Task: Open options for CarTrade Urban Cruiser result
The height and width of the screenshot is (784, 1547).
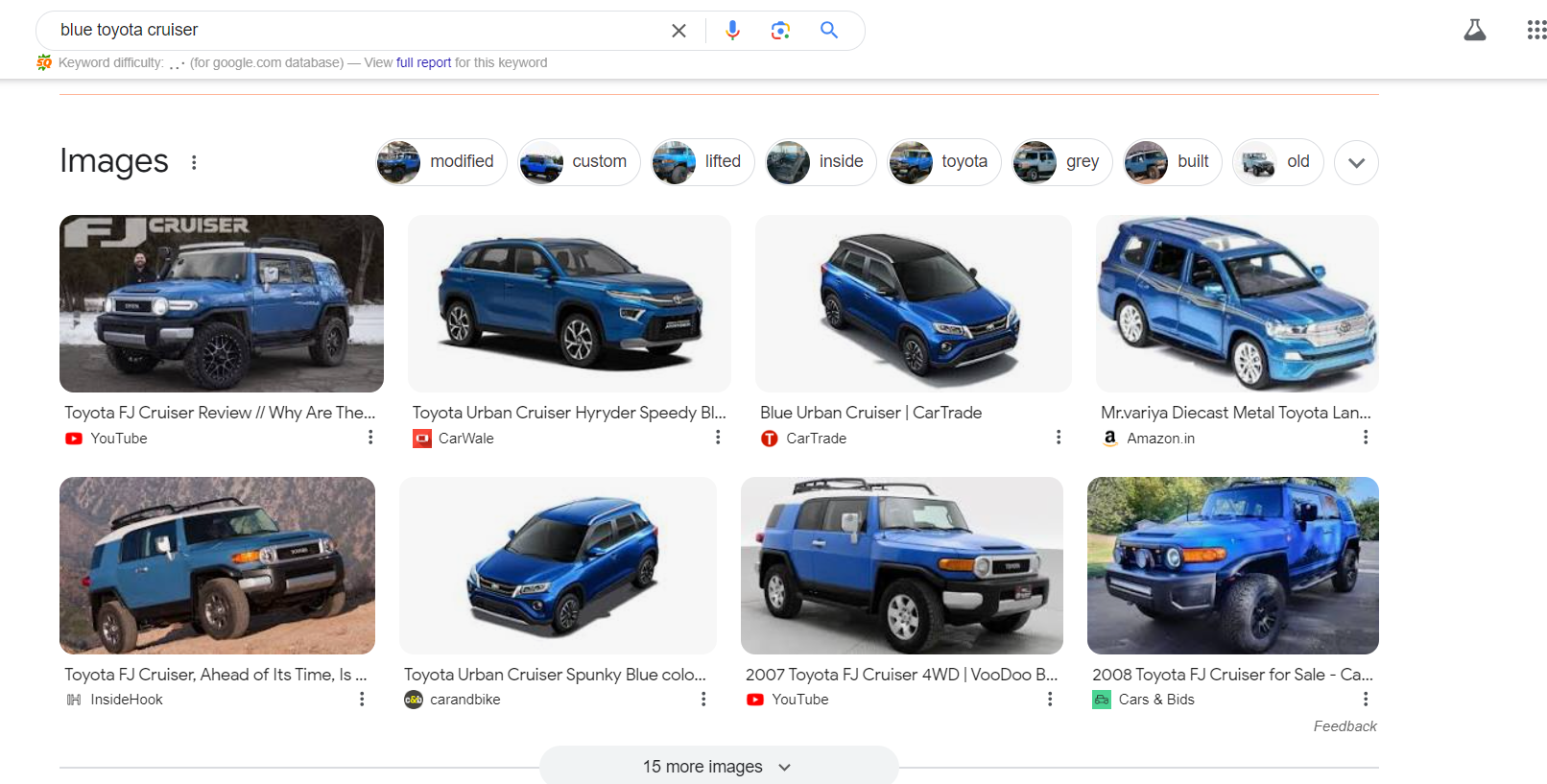Action: tap(1059, 438)
